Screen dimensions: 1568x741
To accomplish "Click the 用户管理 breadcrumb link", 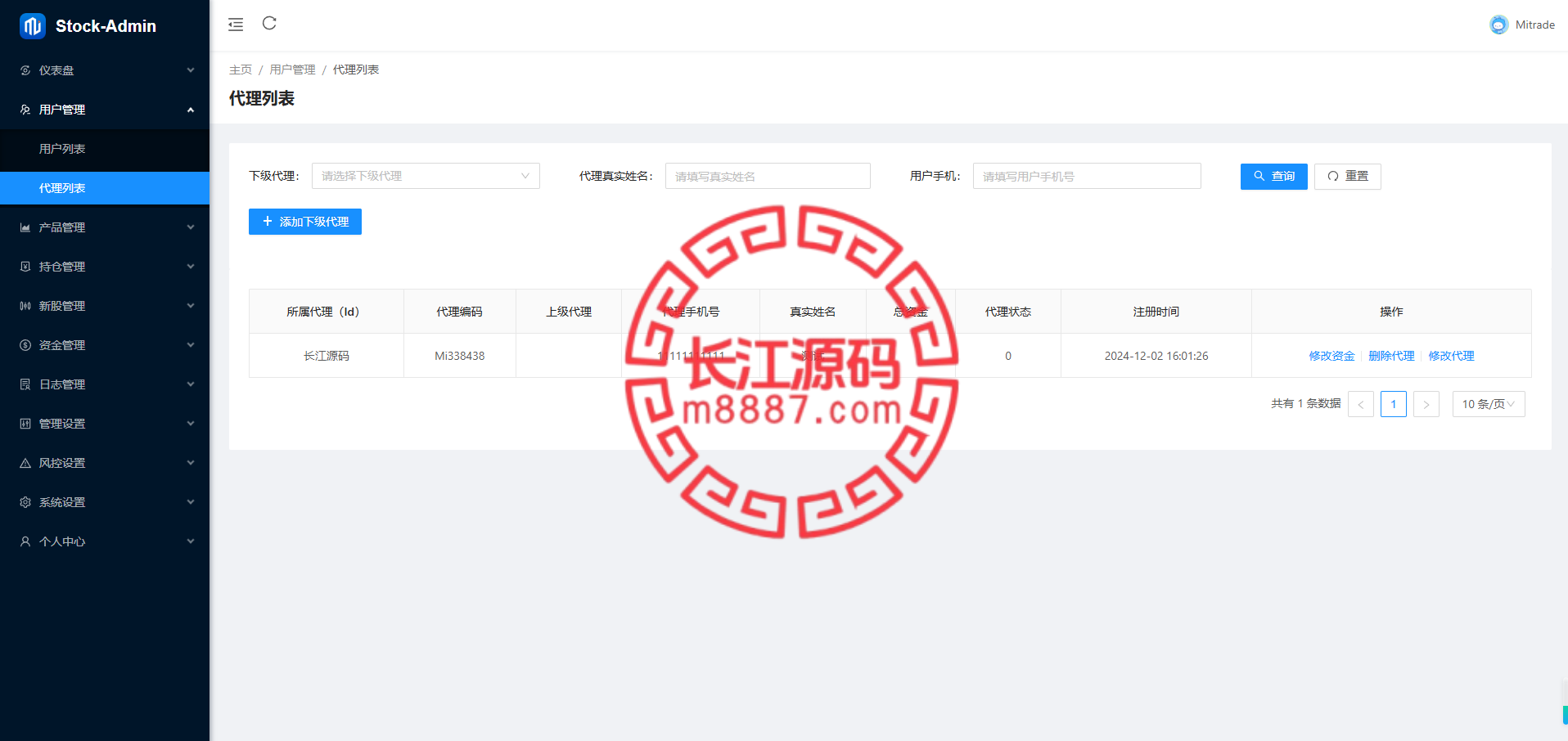I will click(292, 70).
